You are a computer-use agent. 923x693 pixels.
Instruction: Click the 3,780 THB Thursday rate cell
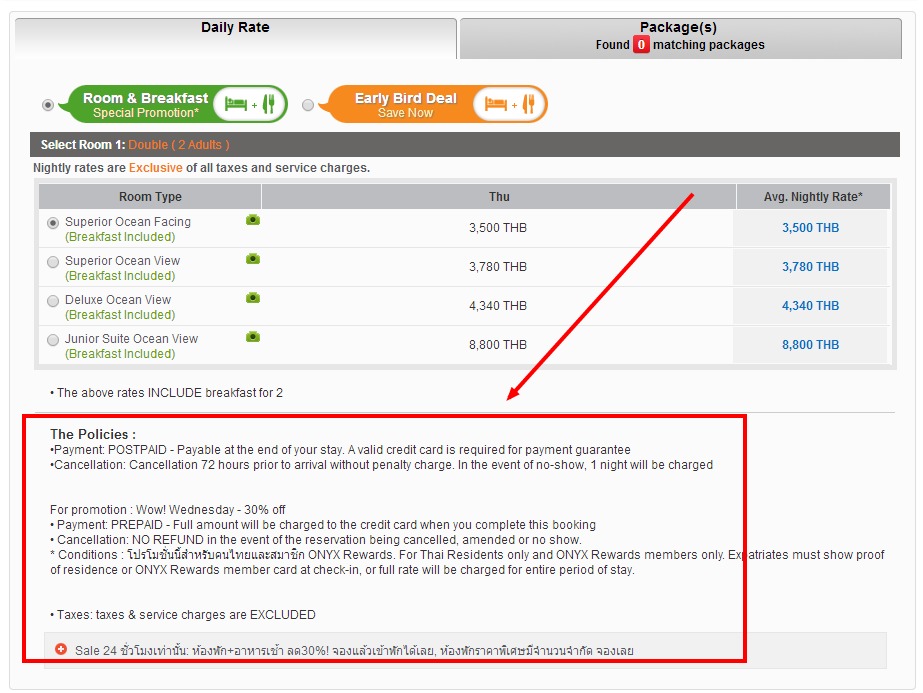coord(497,267)
